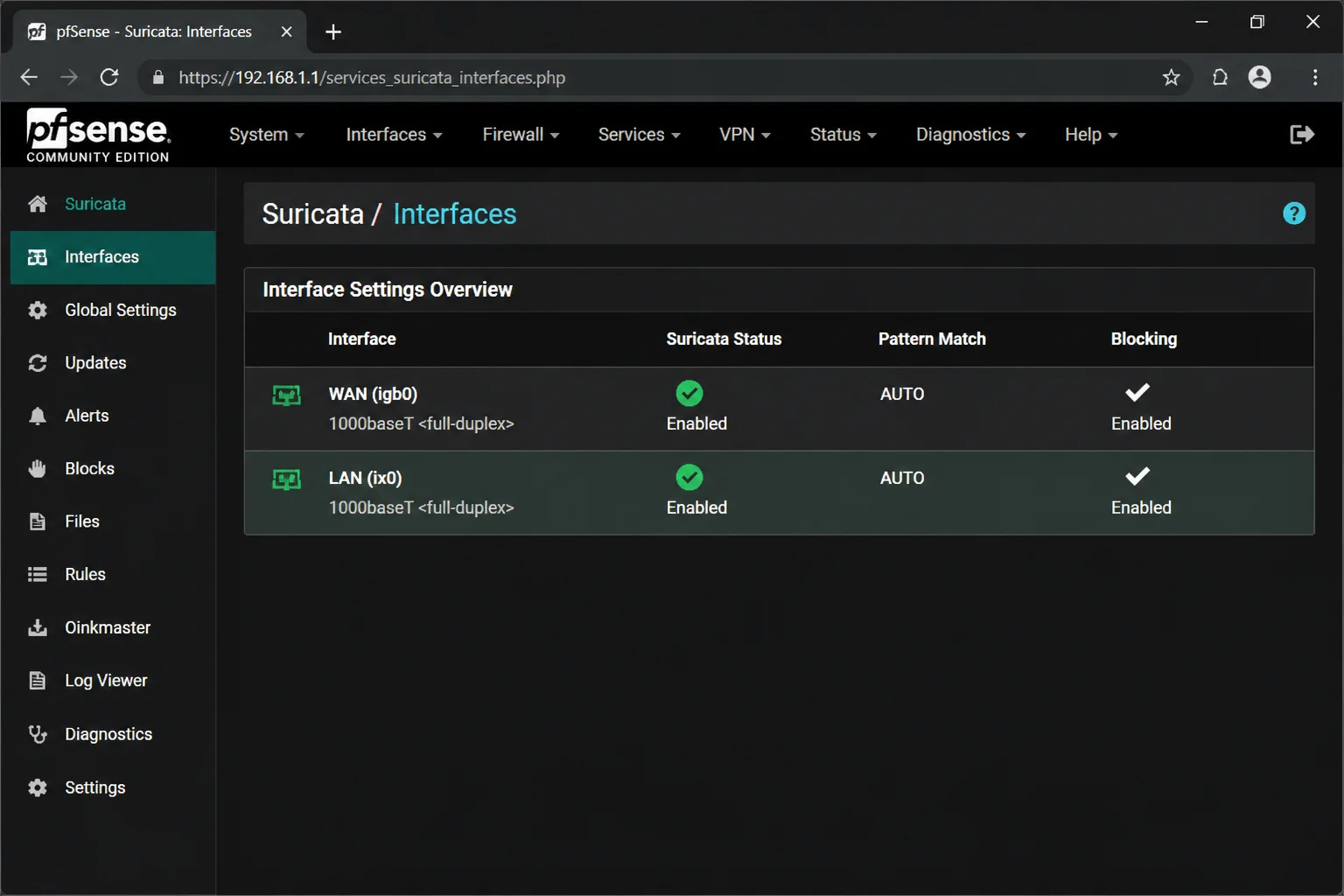This screenshot has width=1344, height=896.
Task: Open the help question mark icon
Action: [1294, 213]
